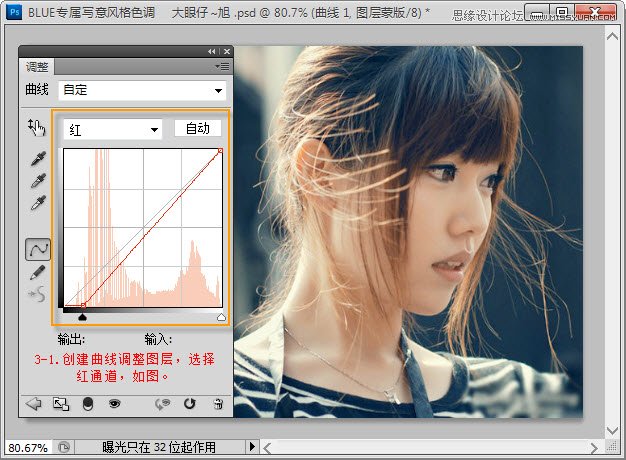Viewport: 626px width, 460px height.
Task: Select the 调整 panel tab
Action: point(37,67)
